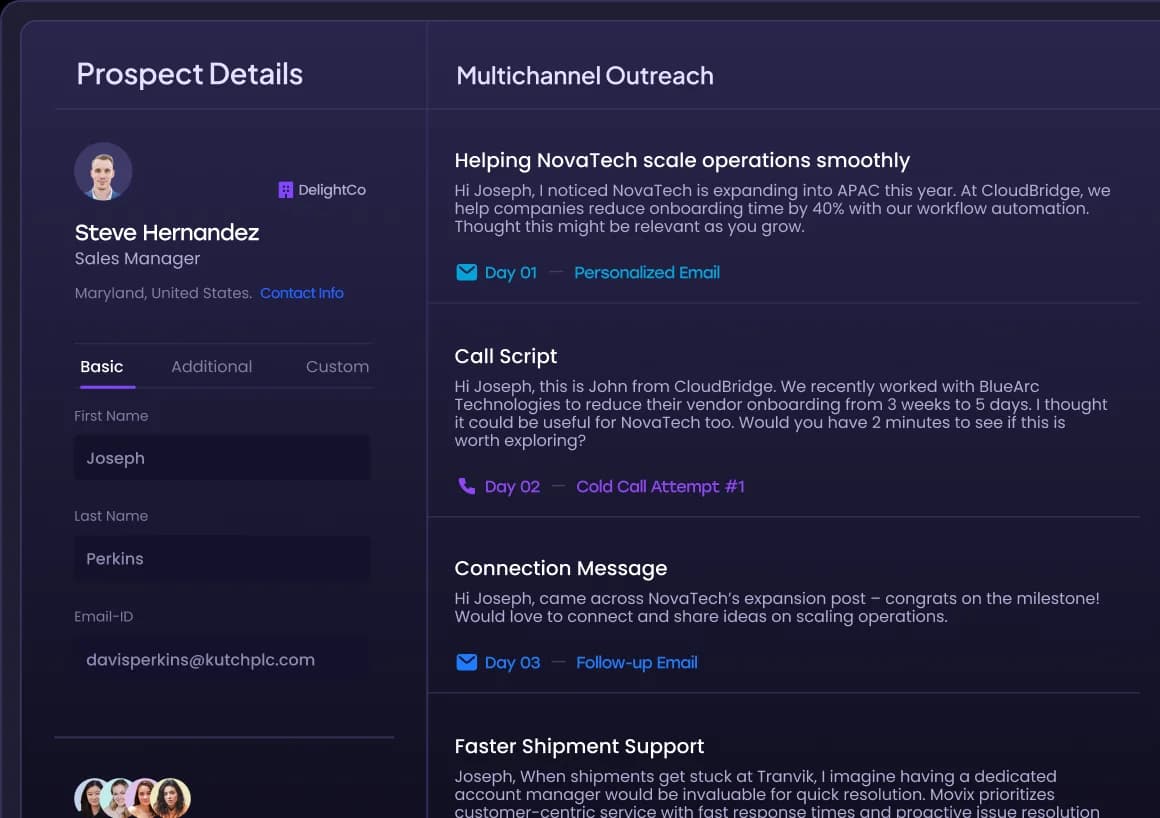Click the envelope icon beside Day 03

click(x=466, y=662)
